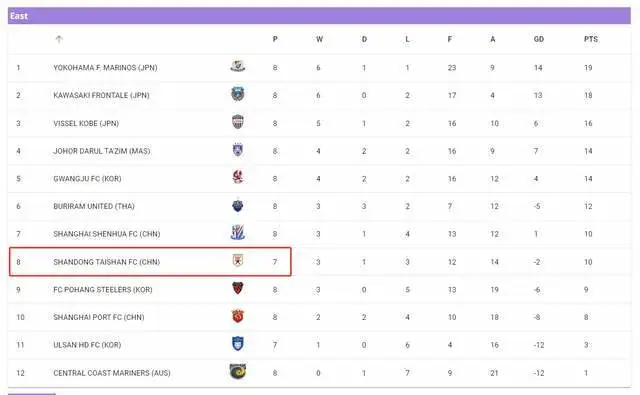Click the Vissel Kobe club badge

(238, 122)
